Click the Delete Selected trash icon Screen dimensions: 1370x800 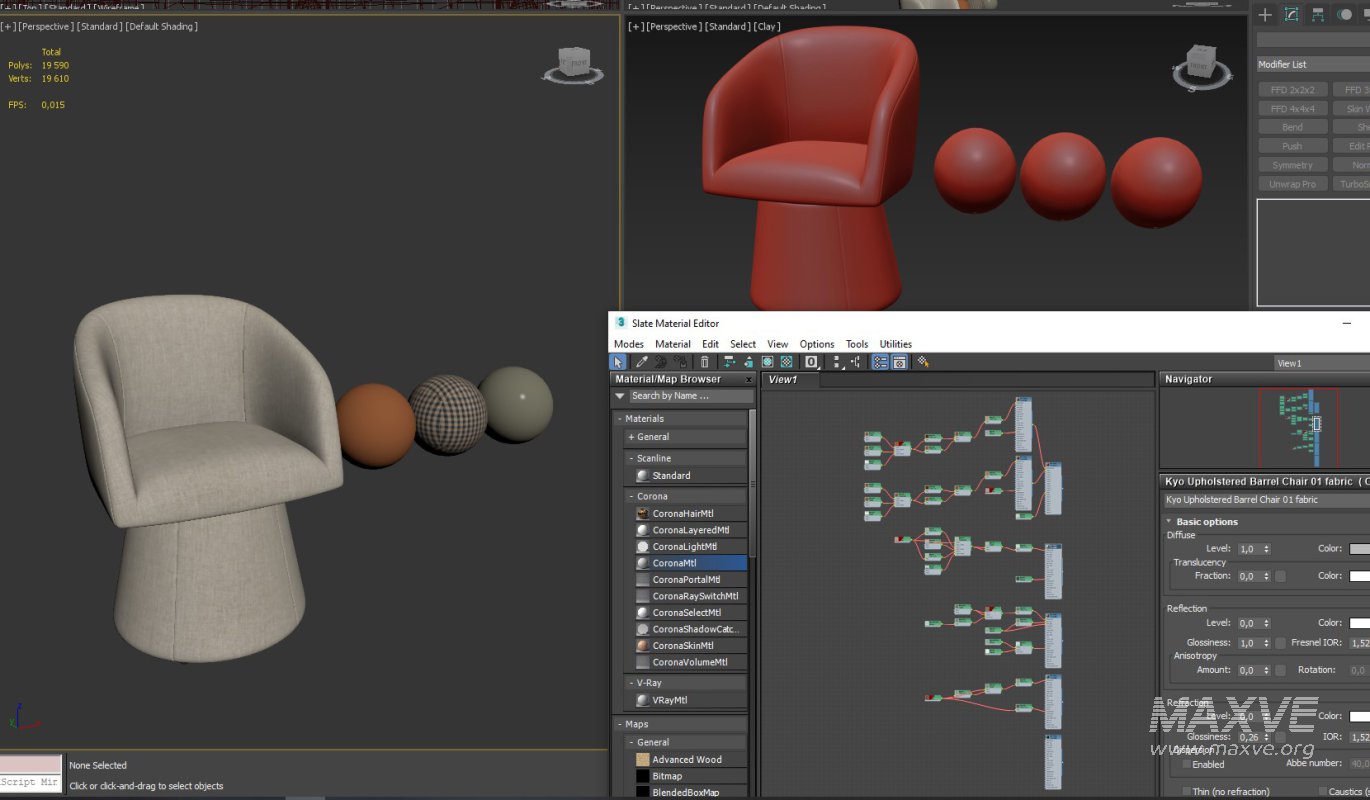705,362
